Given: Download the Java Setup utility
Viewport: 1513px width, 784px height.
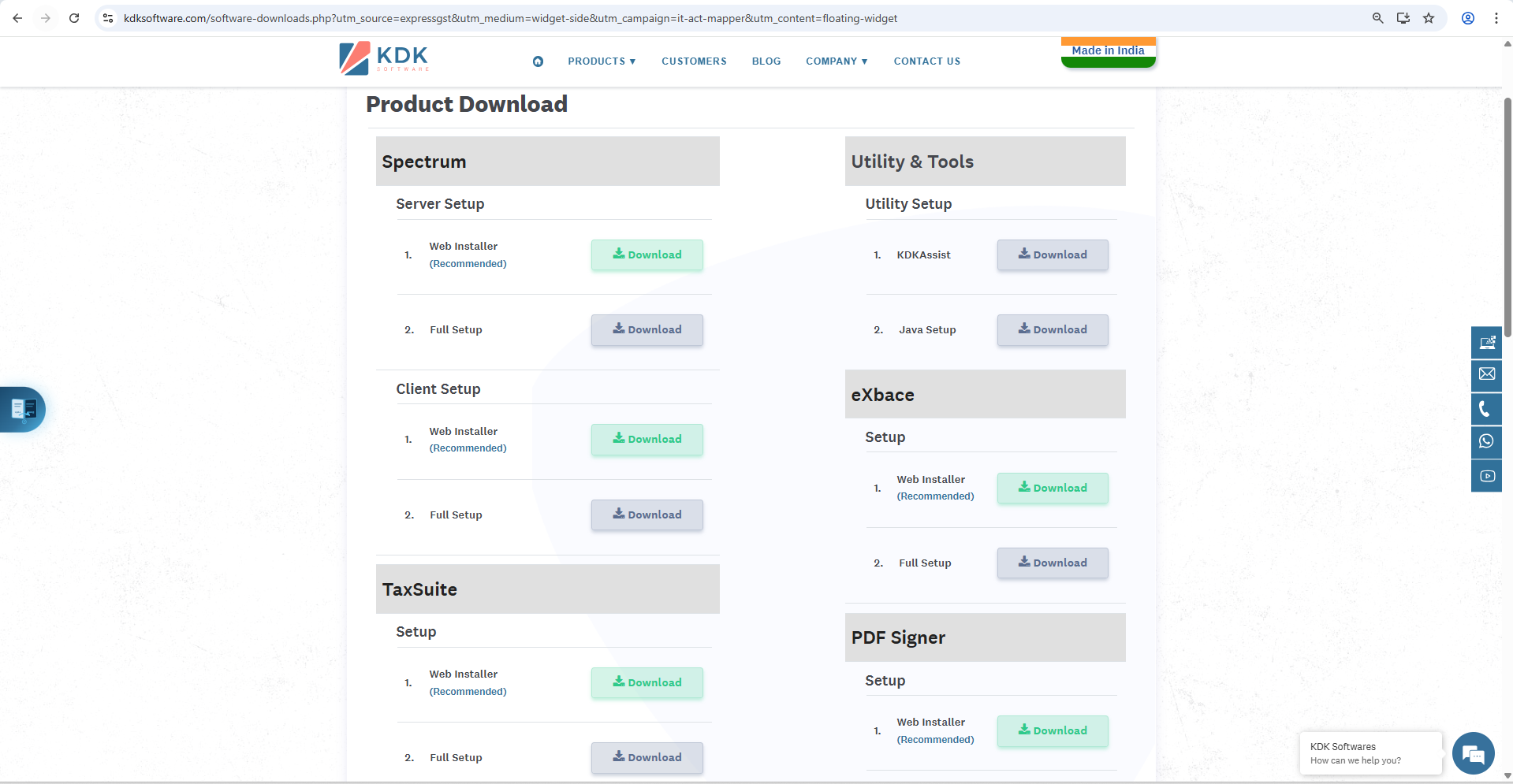Looking at the screenshot, I should point(1052,330).
